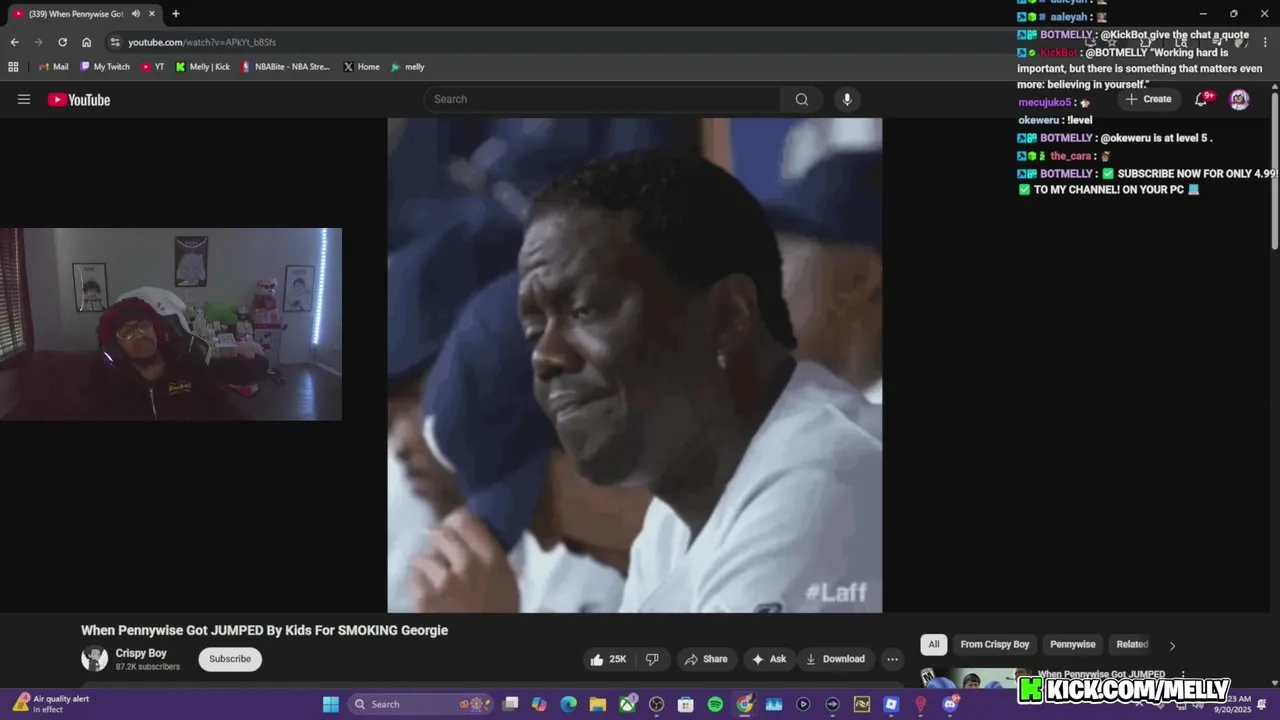Open the Melly | Kick bookmark
The image size is (1280, 720).
click(x=203, y=67)
